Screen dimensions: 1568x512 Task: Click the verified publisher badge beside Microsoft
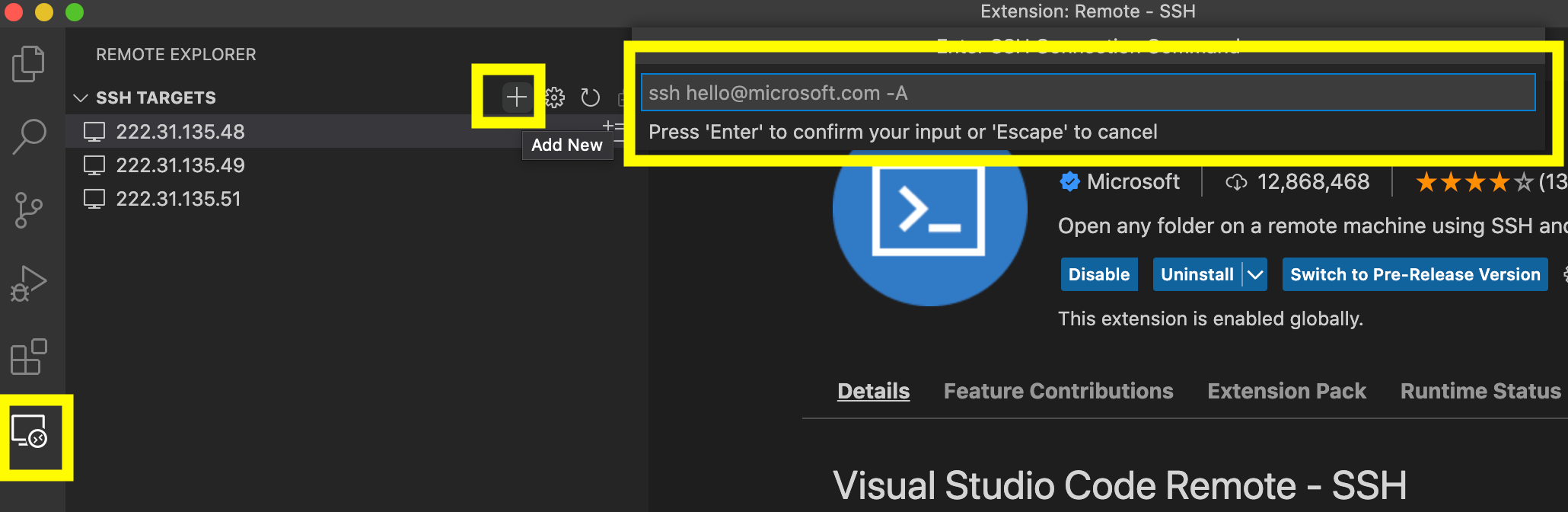(1070, 181)
